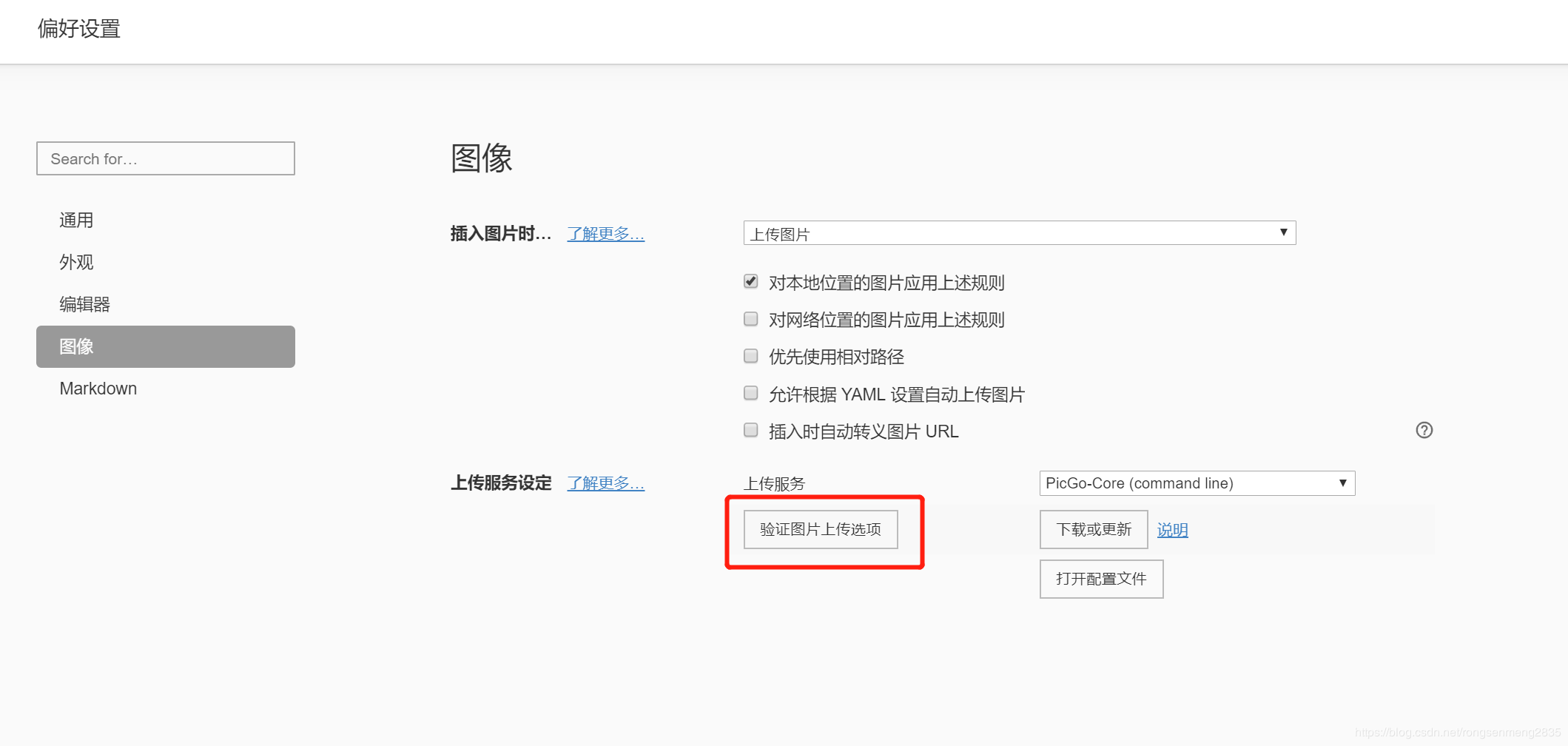Click the 说明 link

point(1171,529)
